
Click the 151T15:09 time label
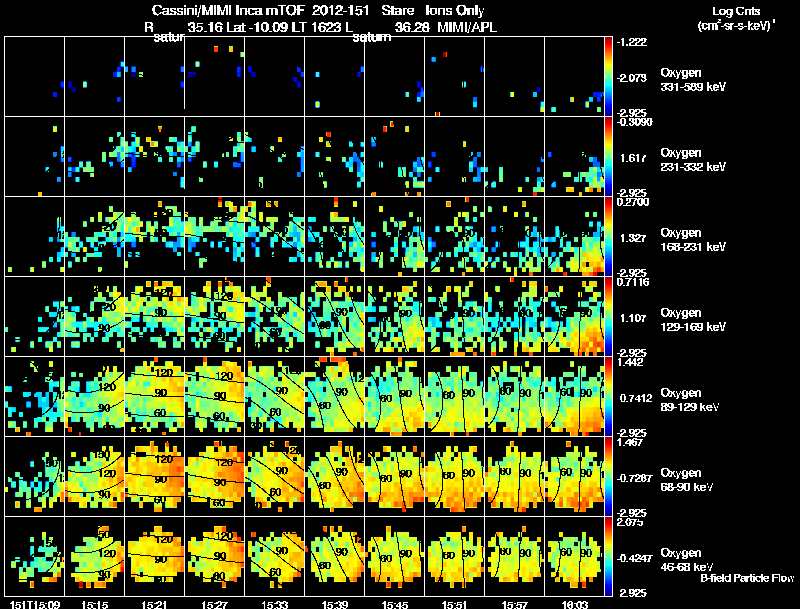(35, 604)
